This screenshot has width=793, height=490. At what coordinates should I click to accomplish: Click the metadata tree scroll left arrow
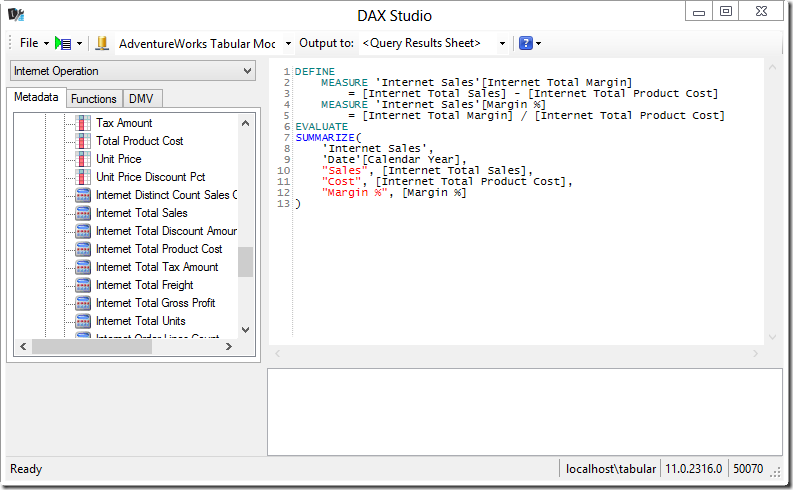pyautogui.click(x=23, y=346)
